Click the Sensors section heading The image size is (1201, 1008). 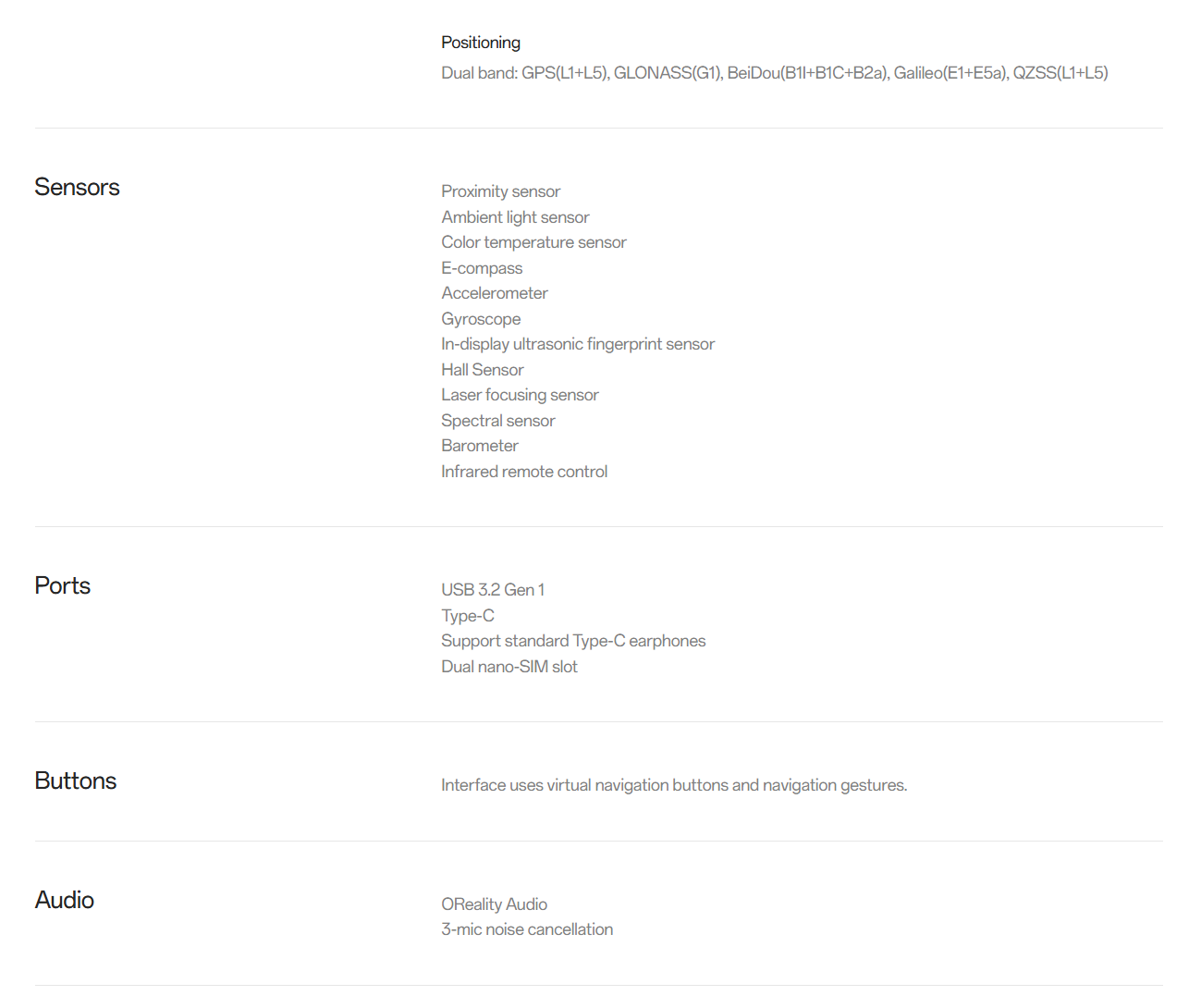pyautogui.click(x=77, y=187)
